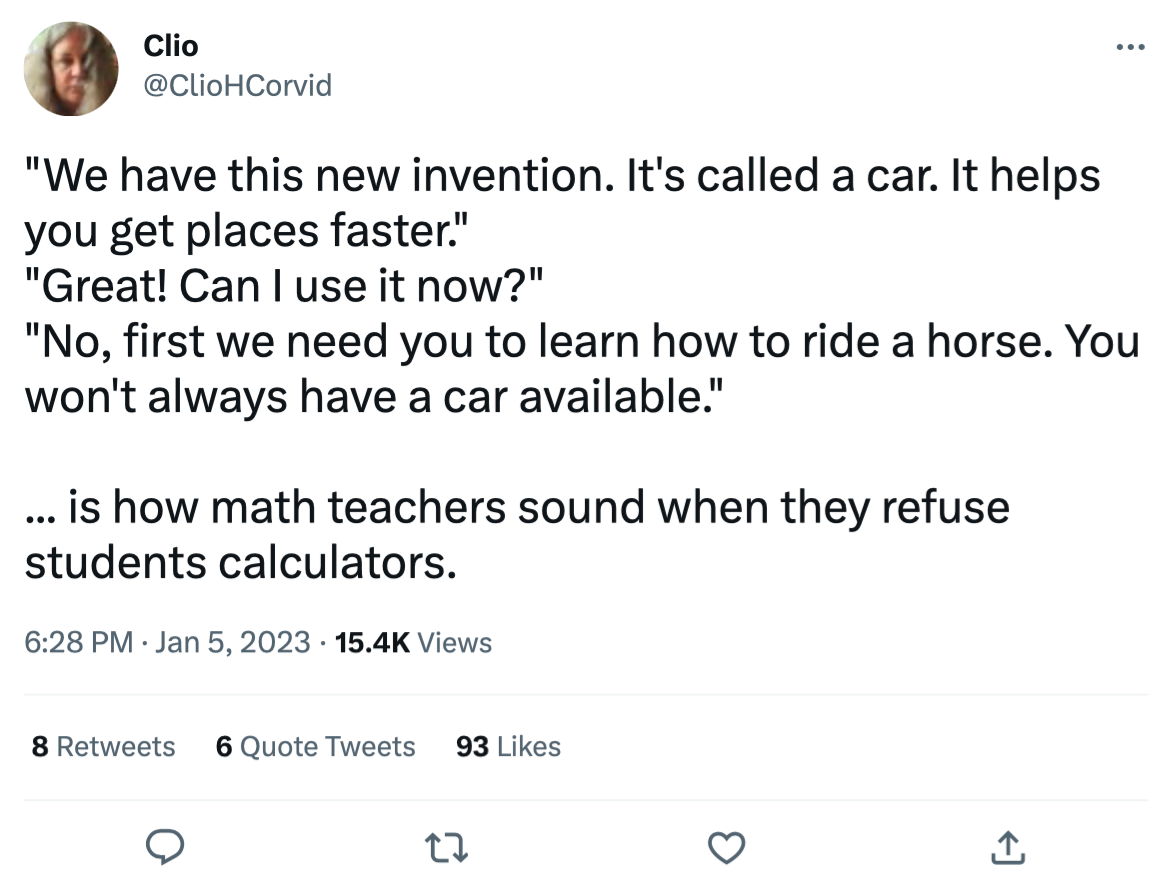The width and height of the screenshot is (1174, 890).
Task: Click the "won't always have a car available" text
Action: pos(370,398)
